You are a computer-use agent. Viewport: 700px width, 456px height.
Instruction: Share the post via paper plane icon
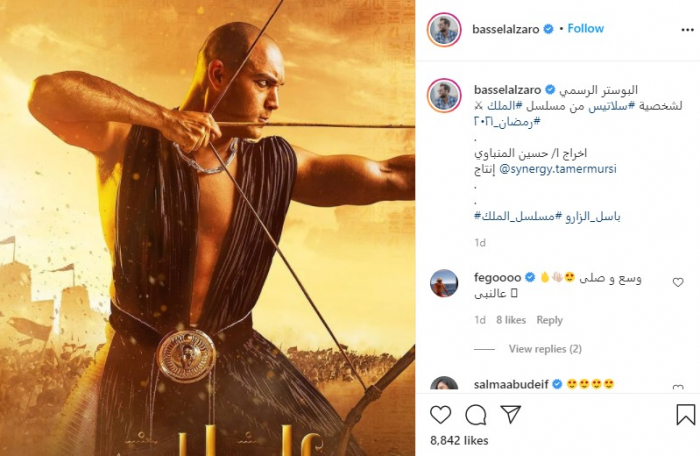pos(511,414)
